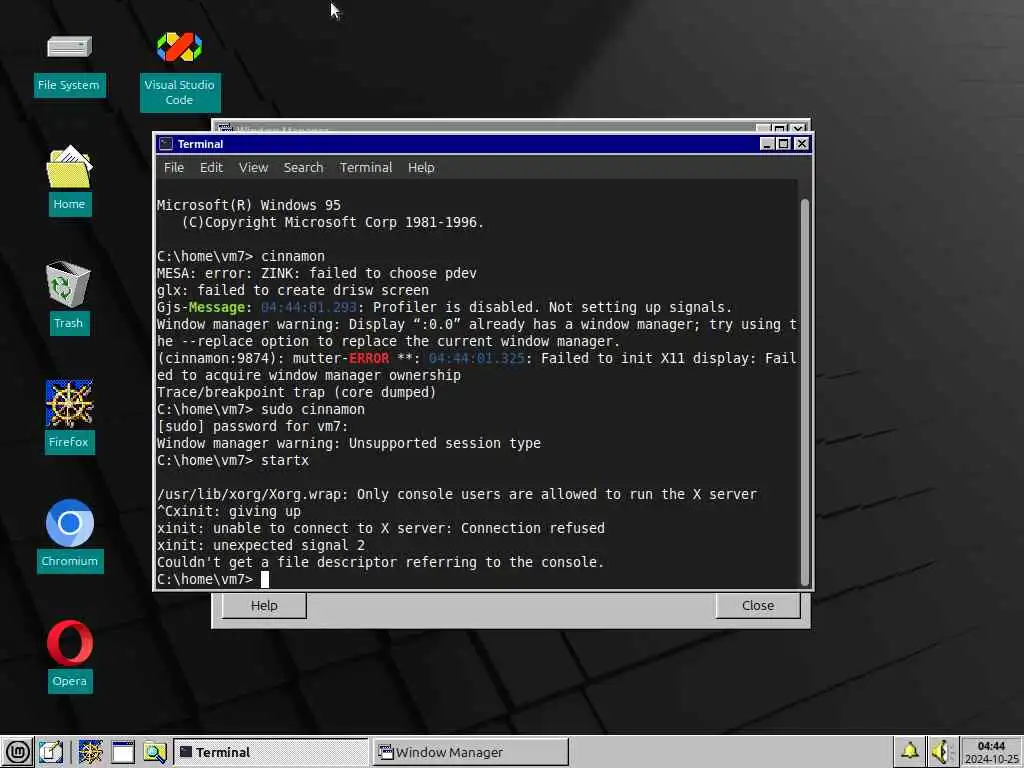Click the terminal command prompt cursor

pos(264,579)
